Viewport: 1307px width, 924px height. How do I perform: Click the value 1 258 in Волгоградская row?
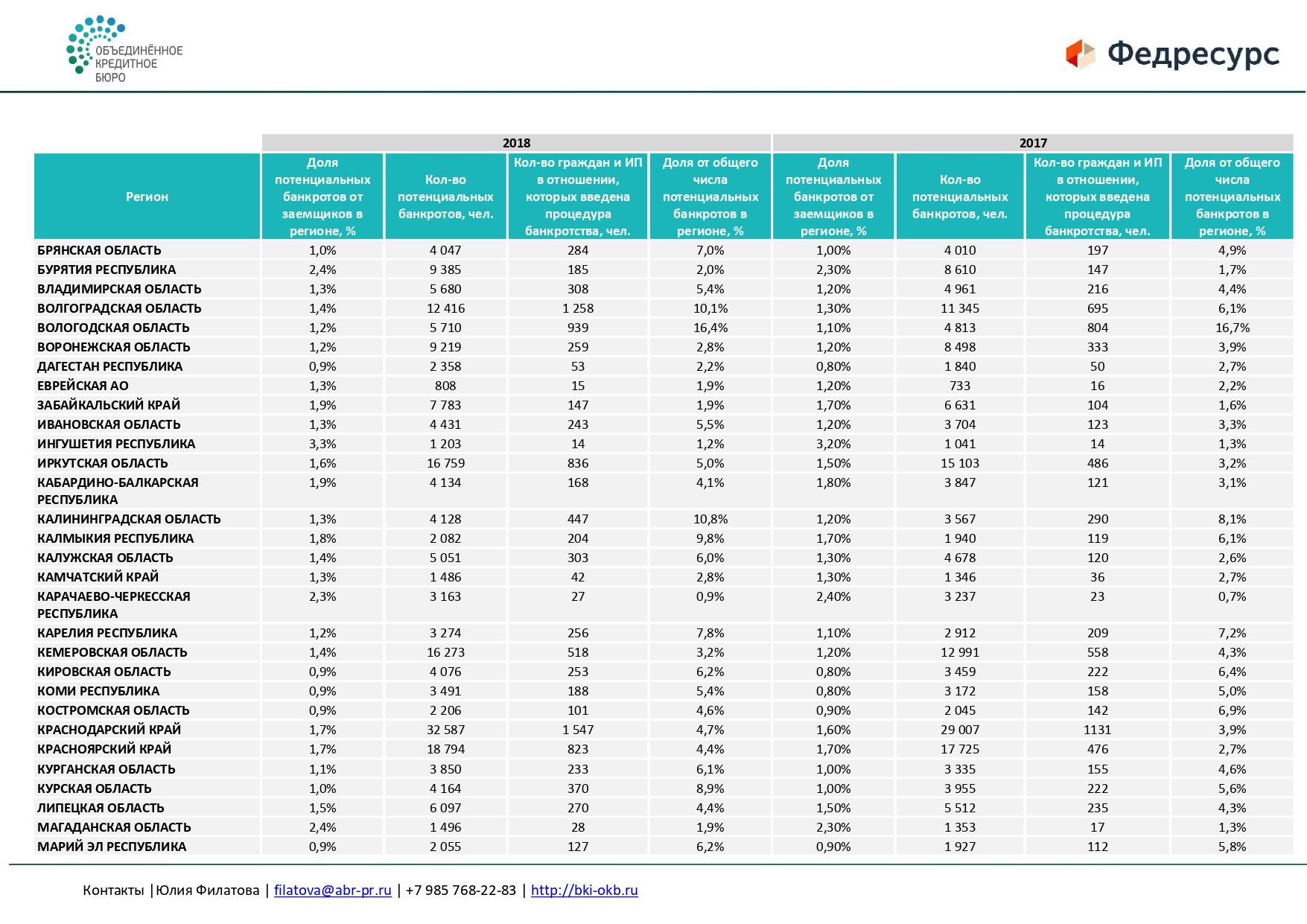coord(578,308)
